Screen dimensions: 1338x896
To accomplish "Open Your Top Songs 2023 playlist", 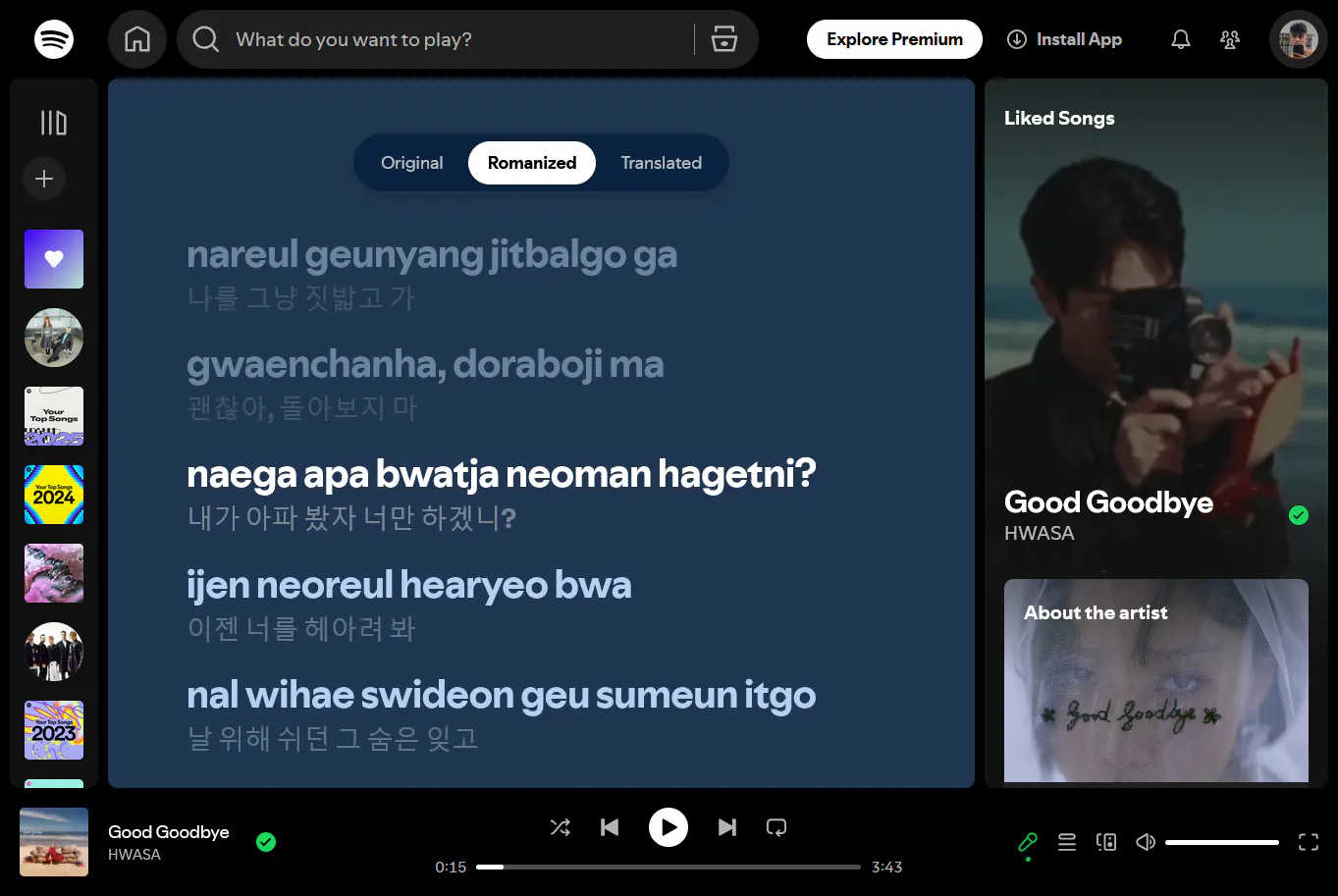I will (54, 730).
